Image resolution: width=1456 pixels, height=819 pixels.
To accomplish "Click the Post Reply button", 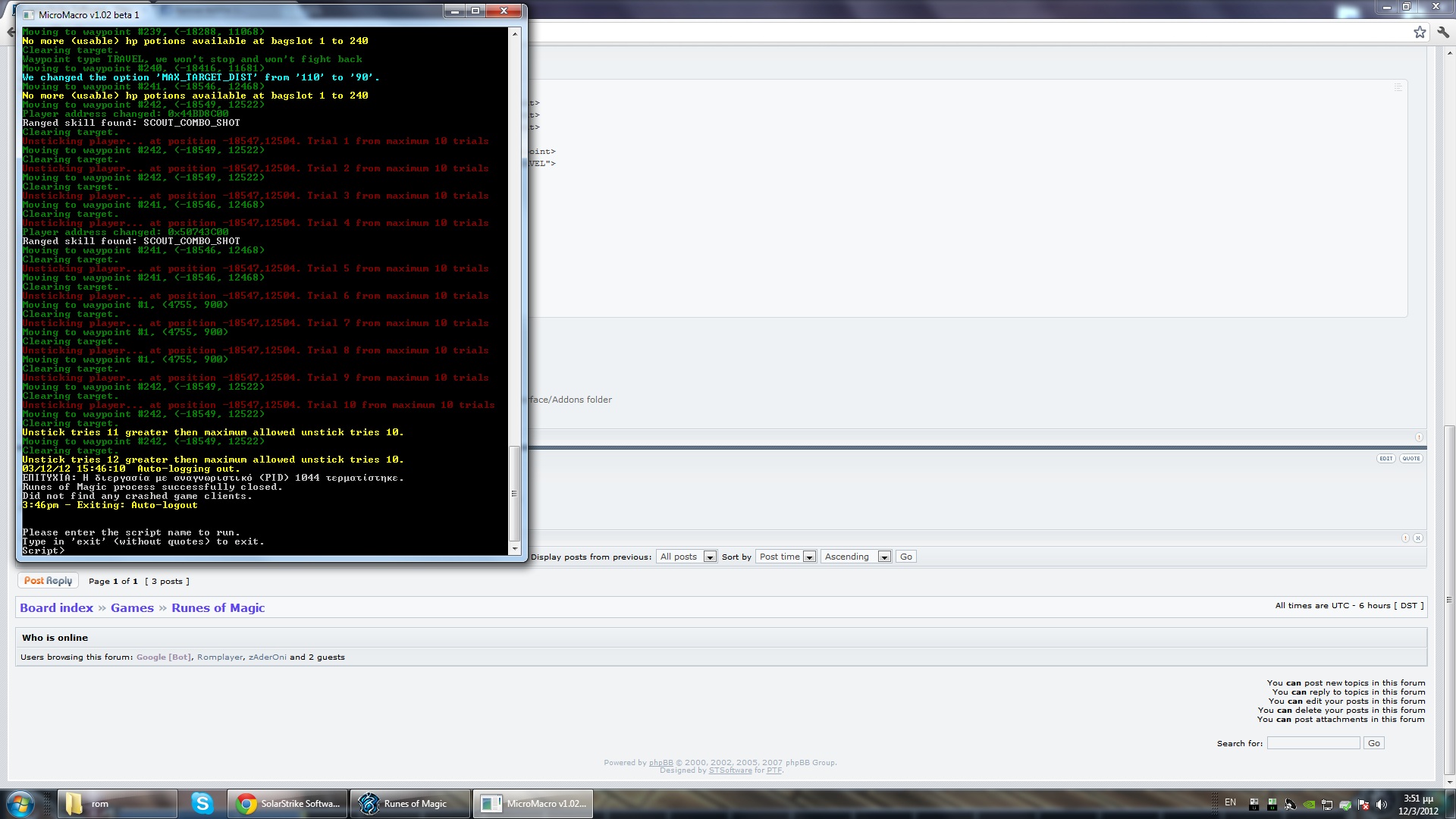I will 48,581.
